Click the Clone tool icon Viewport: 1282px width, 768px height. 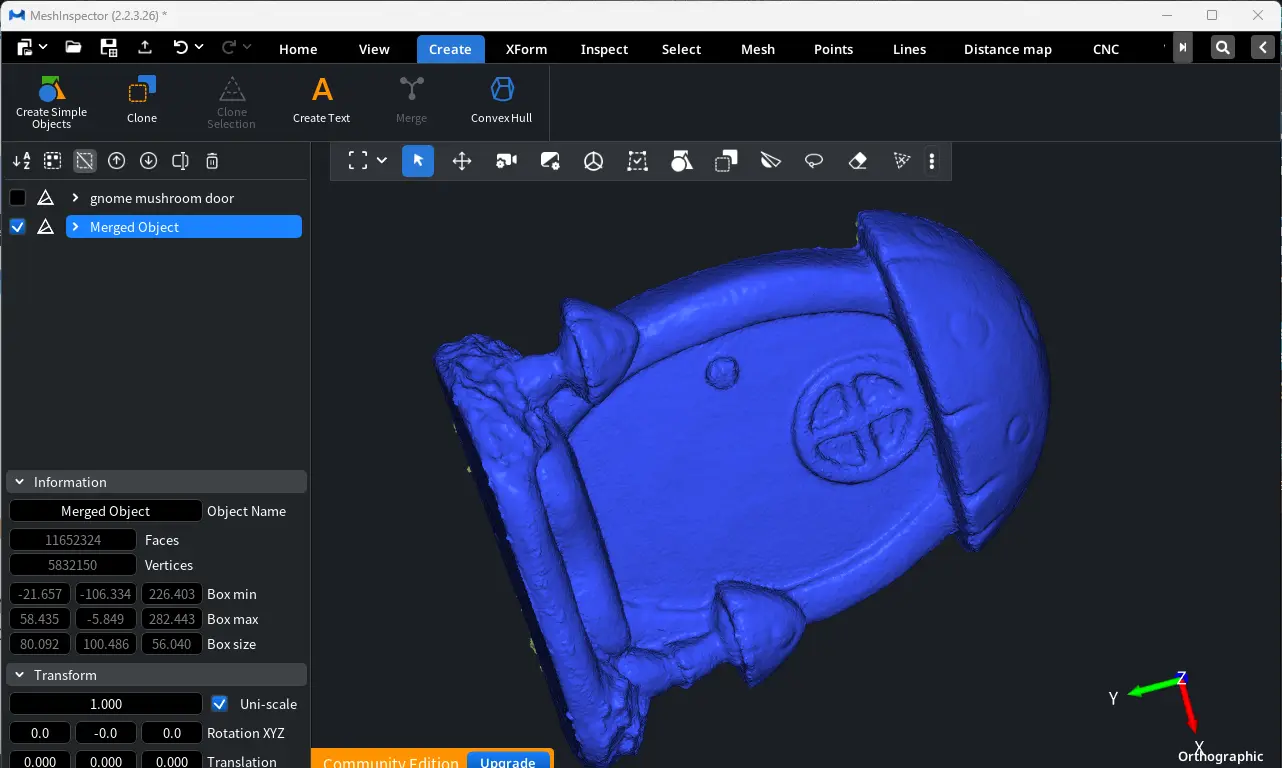(x=142, y=90)
